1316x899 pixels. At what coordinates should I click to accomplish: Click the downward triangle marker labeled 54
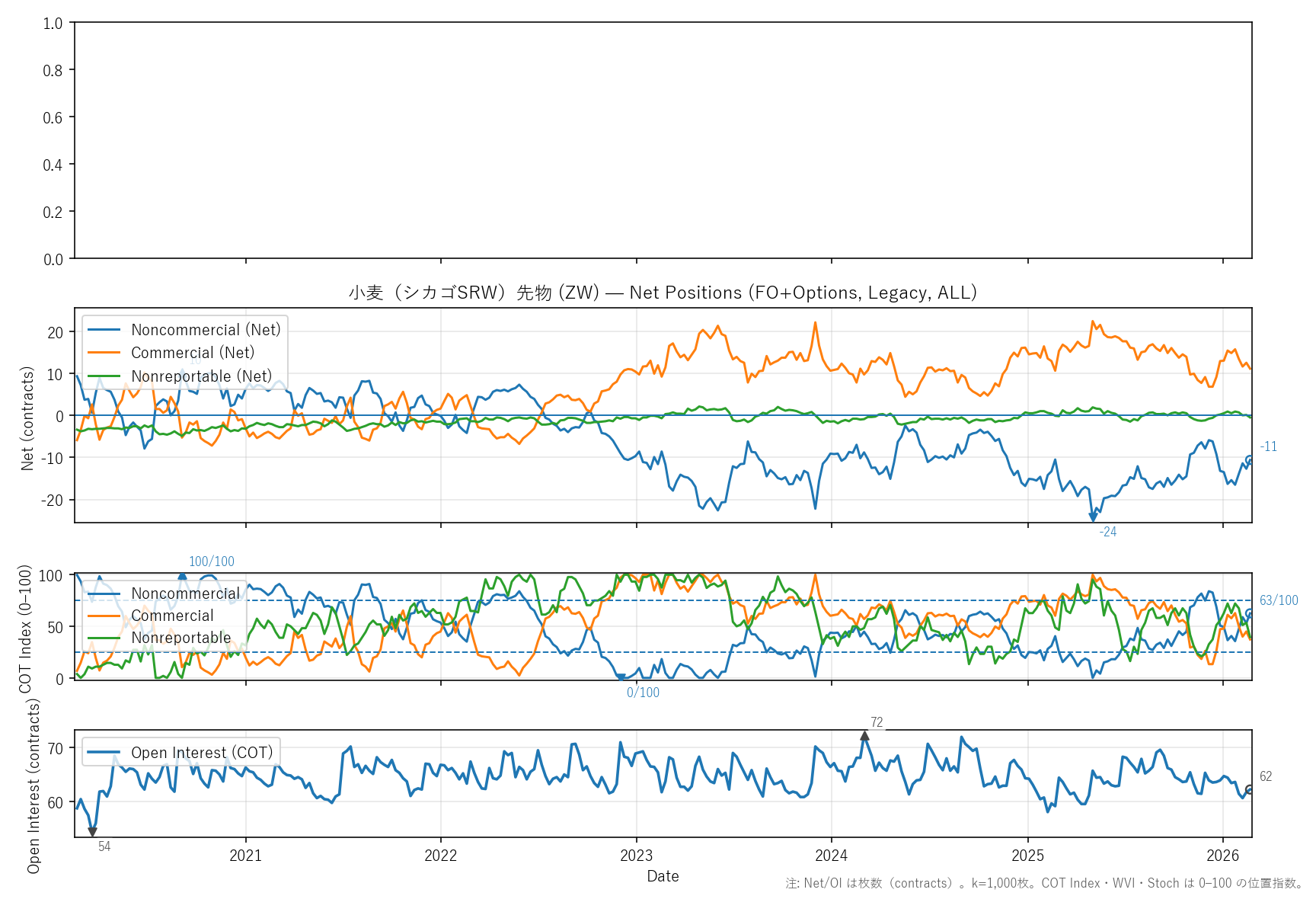(x=92, y=832)
